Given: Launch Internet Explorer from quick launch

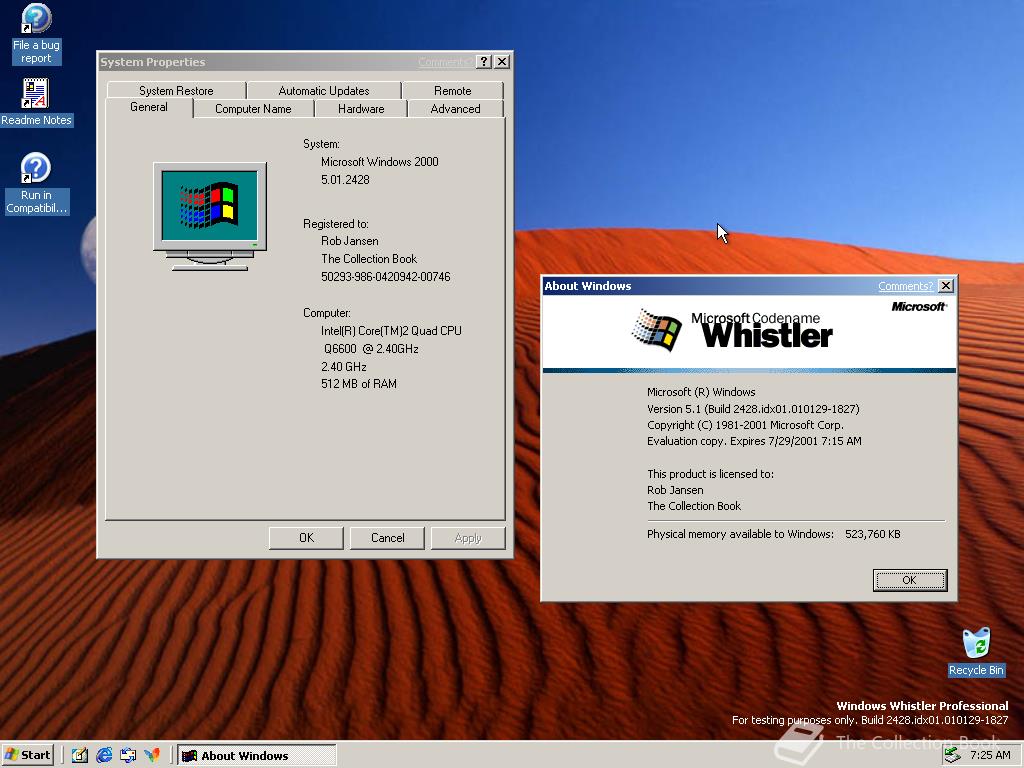Looking at the screenshot, I should click(x=104, y=755).
